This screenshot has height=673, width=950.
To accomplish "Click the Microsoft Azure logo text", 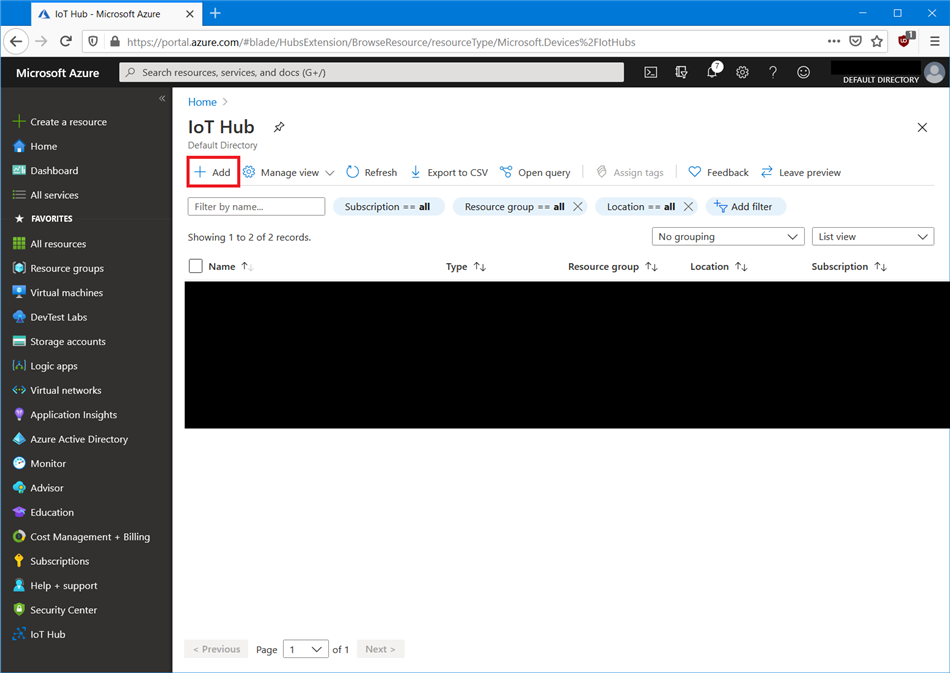I will (x=58, y=73).
